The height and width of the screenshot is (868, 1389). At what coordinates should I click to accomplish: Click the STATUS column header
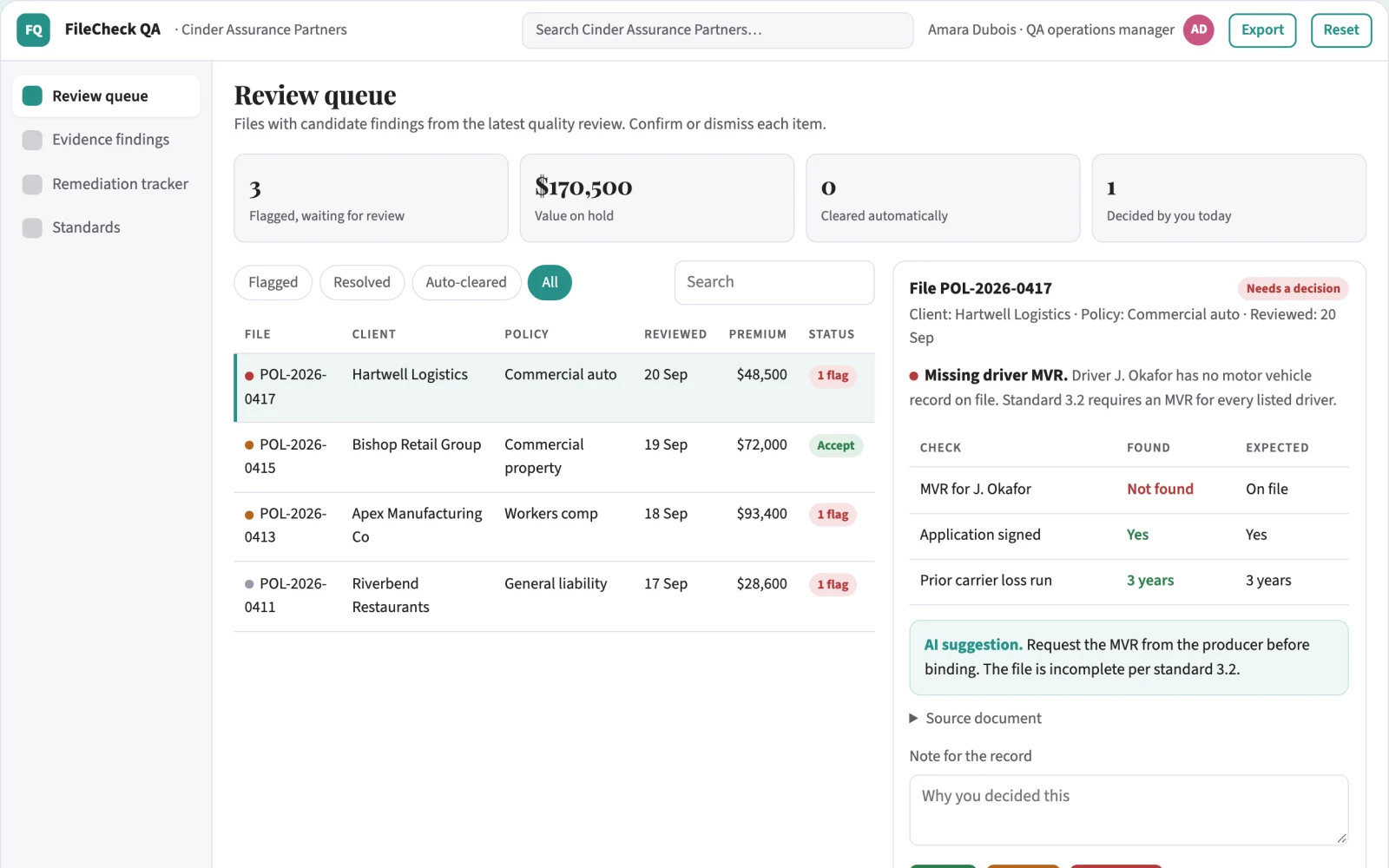(832, 334)
